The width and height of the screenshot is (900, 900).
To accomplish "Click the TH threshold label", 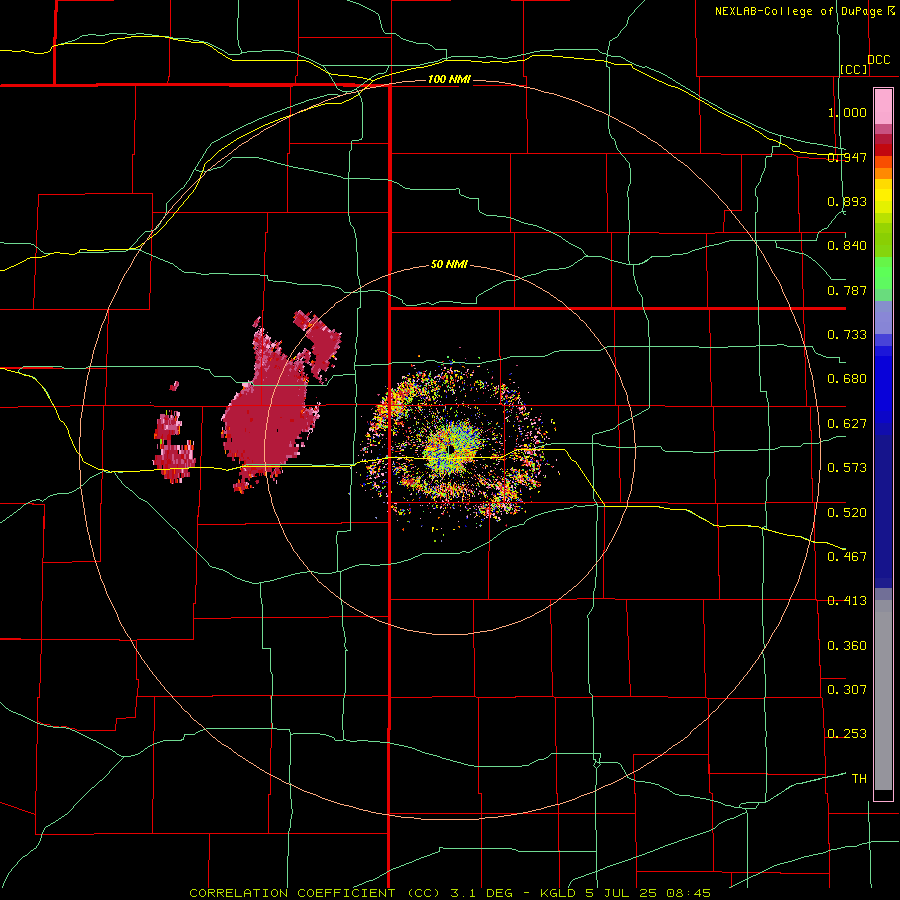I will pyautogui.click(x=859, y=778).
